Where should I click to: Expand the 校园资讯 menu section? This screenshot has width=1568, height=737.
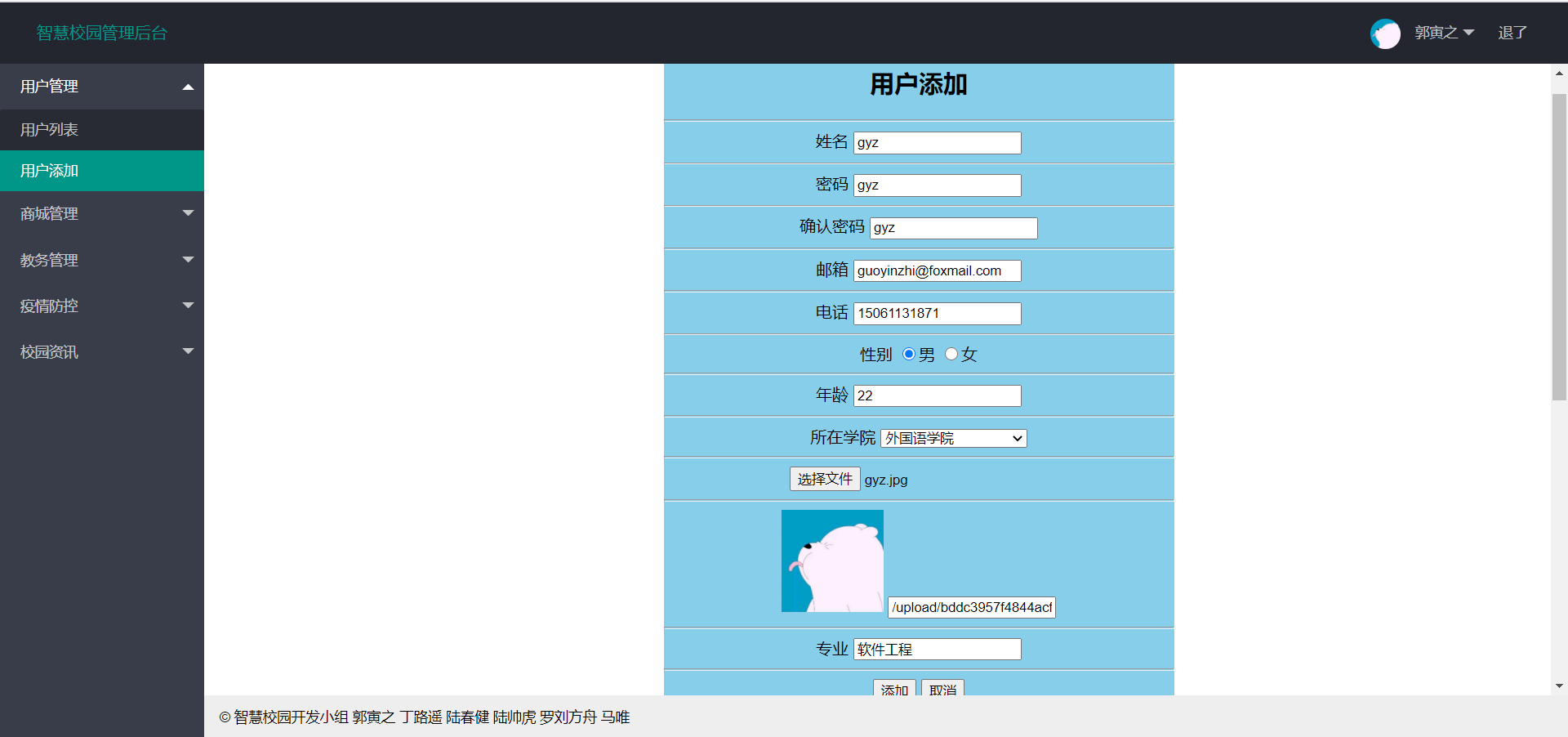tap(102, 352)
